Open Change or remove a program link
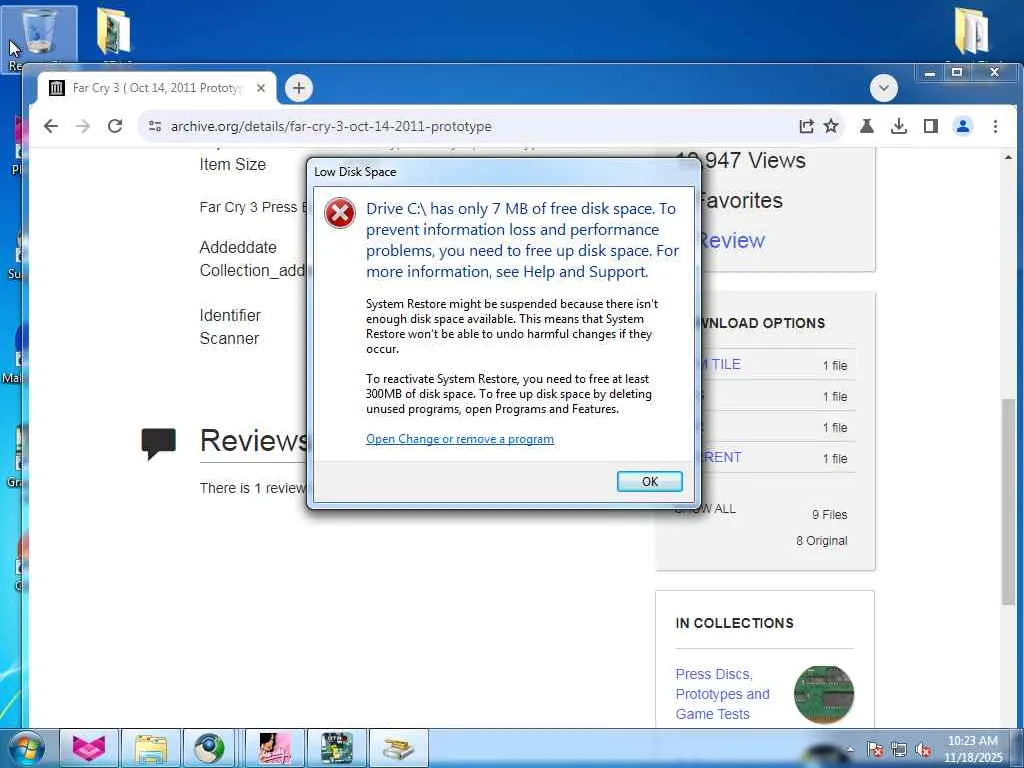The height and width of the screenshot is (768, 1024). (460, 439)
